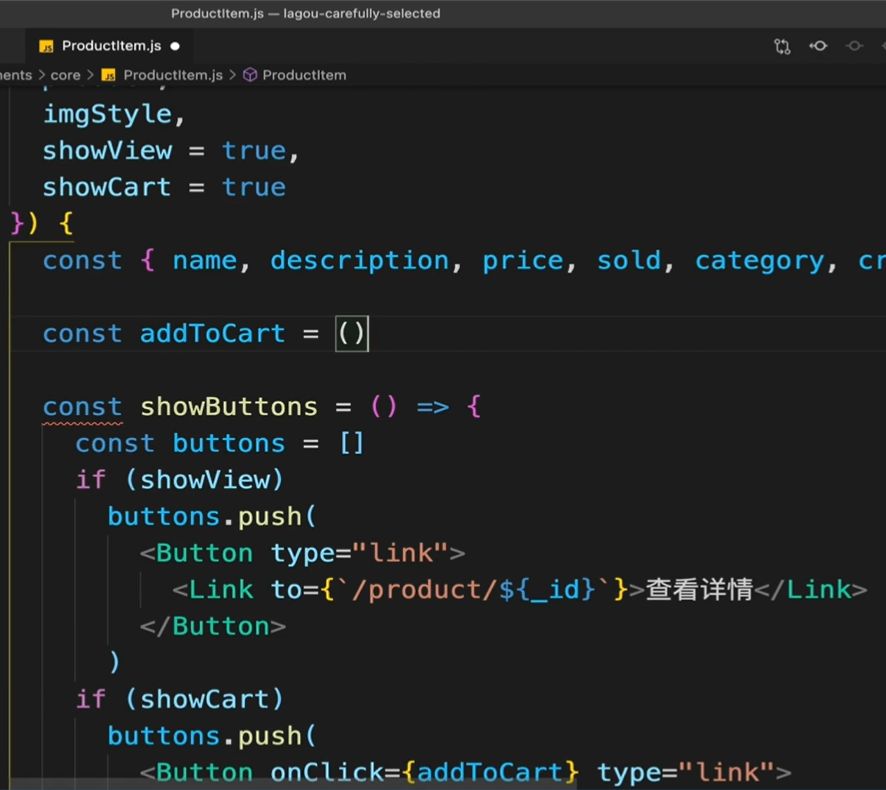Expand the chevron after ProductItem.js in breadcrumb
Screen dimensions: 886x790
point(233,75)
